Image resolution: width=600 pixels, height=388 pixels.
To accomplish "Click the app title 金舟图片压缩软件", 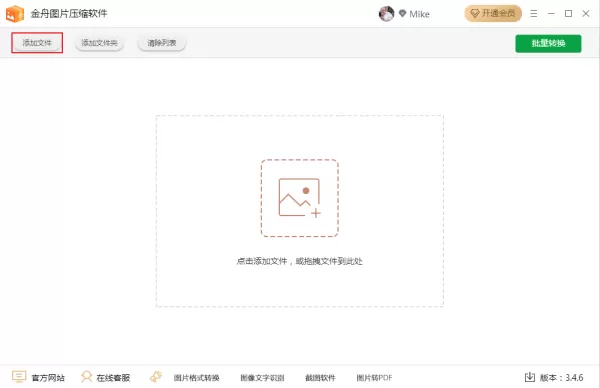I will point(69,14).
